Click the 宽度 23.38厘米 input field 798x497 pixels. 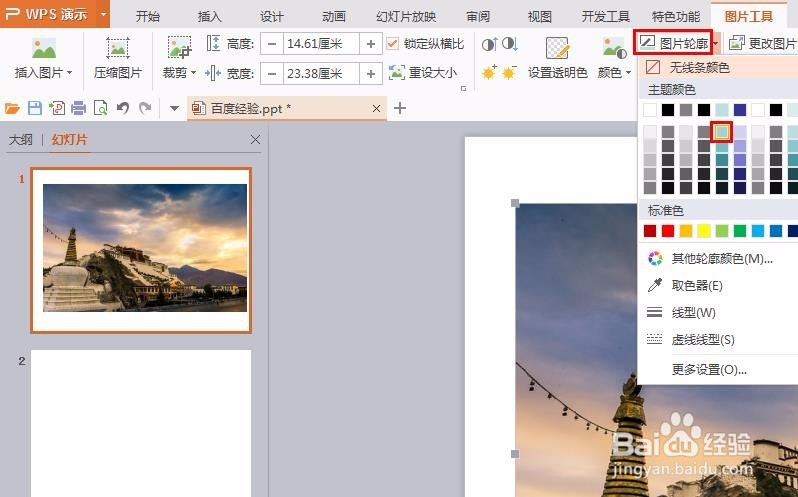point(321,74)
